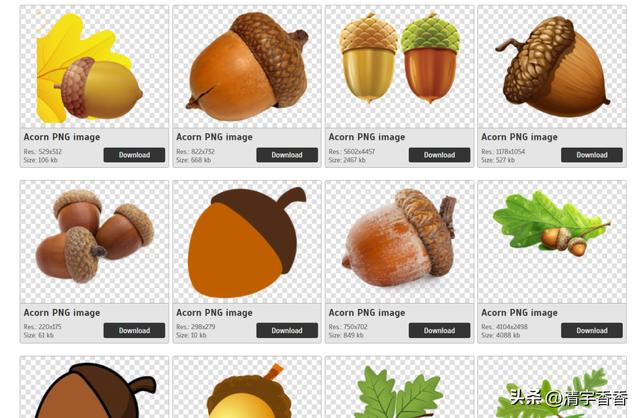Download the 220x175 three-acorn cluster image
The image size is (640, 418).
coord(134,330)
